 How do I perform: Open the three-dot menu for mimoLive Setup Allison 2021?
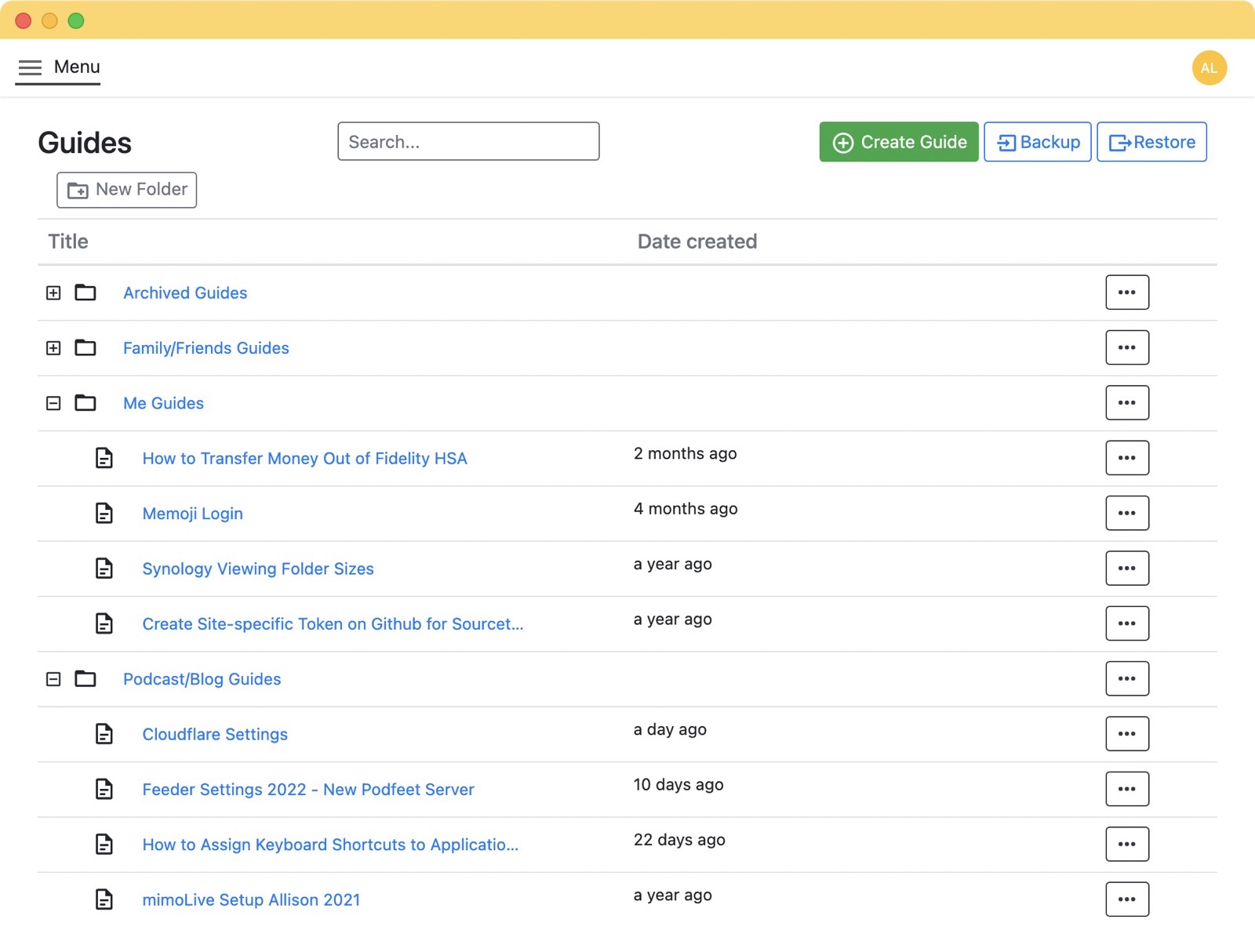pyautogui.click(x=1126, y=899)
